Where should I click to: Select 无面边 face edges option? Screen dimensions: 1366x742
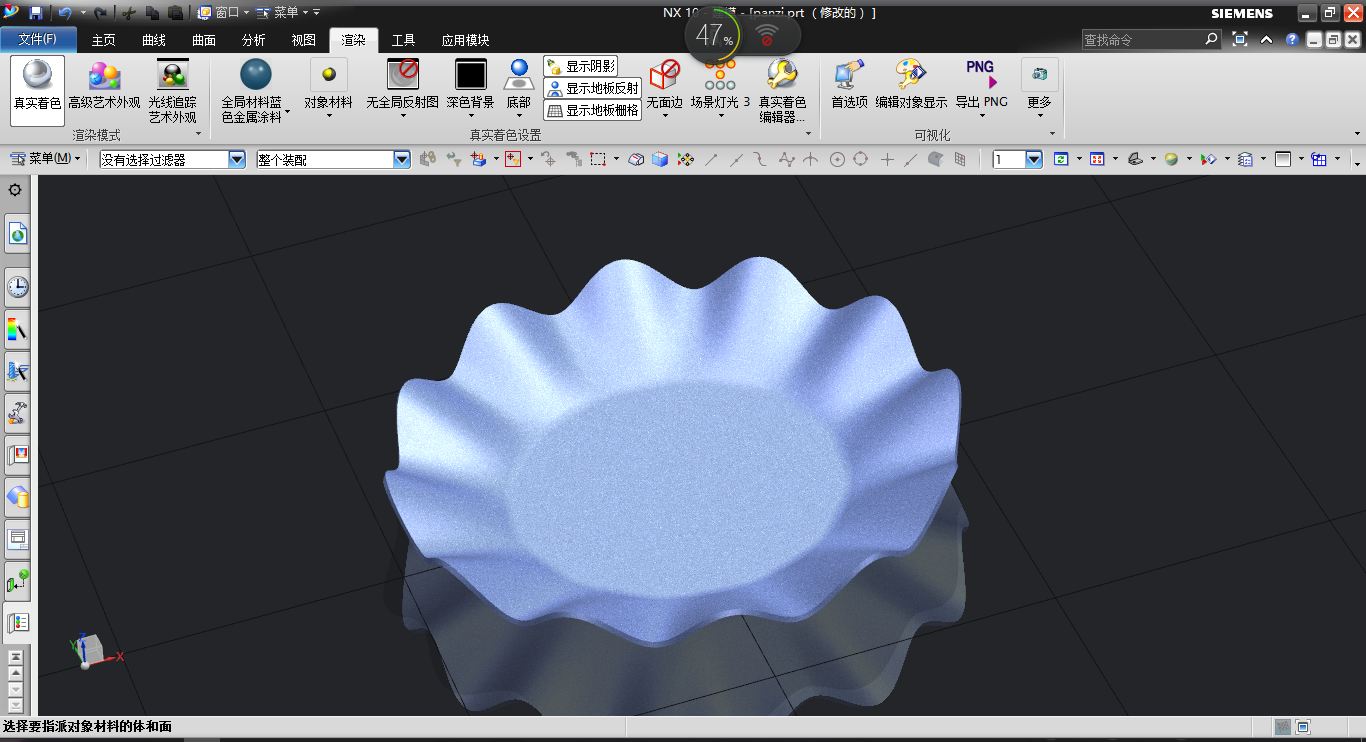coord(664,89)
